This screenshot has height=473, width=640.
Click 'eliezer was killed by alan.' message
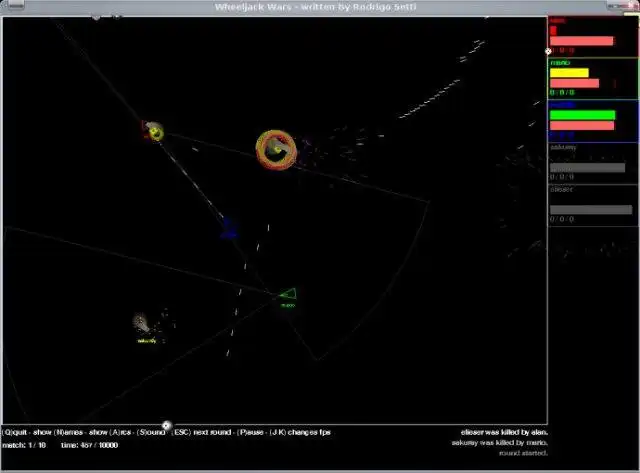click(x=504, y=432)
